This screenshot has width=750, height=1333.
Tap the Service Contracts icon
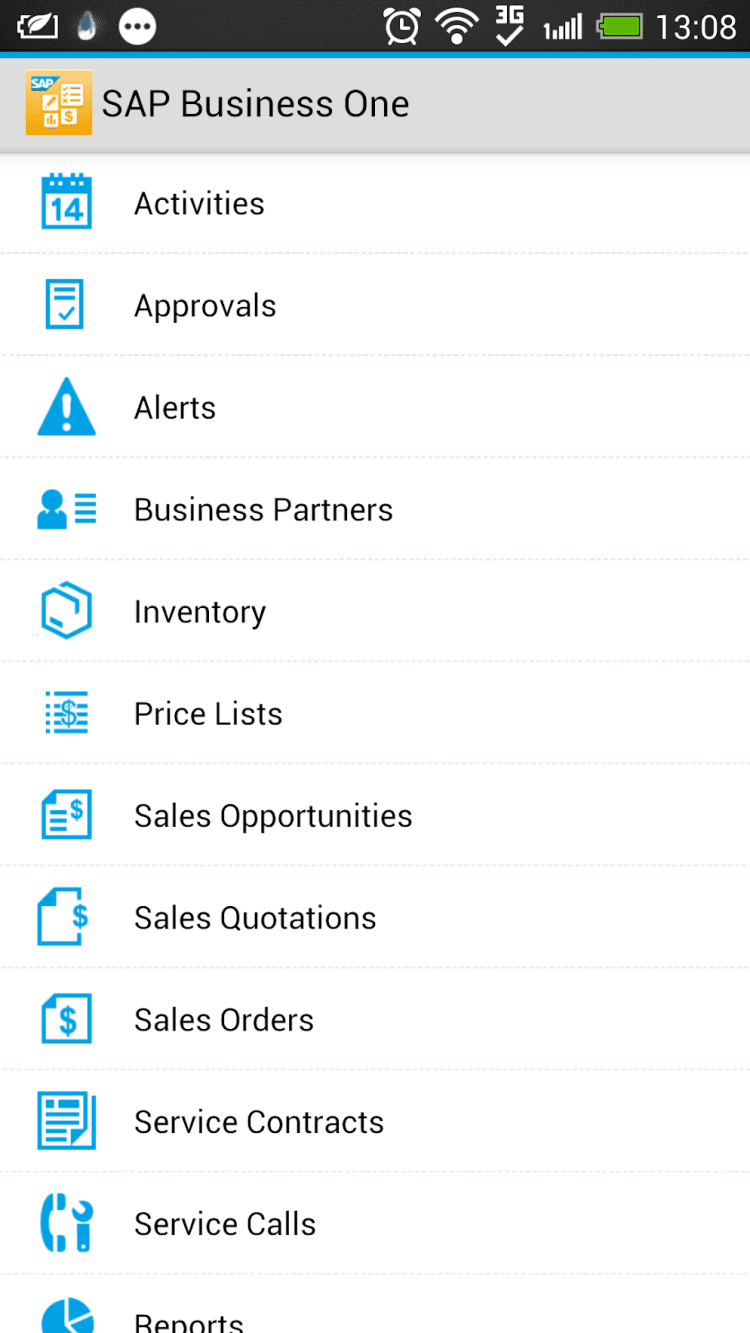pyautogui.click(x=66, y=1121)
